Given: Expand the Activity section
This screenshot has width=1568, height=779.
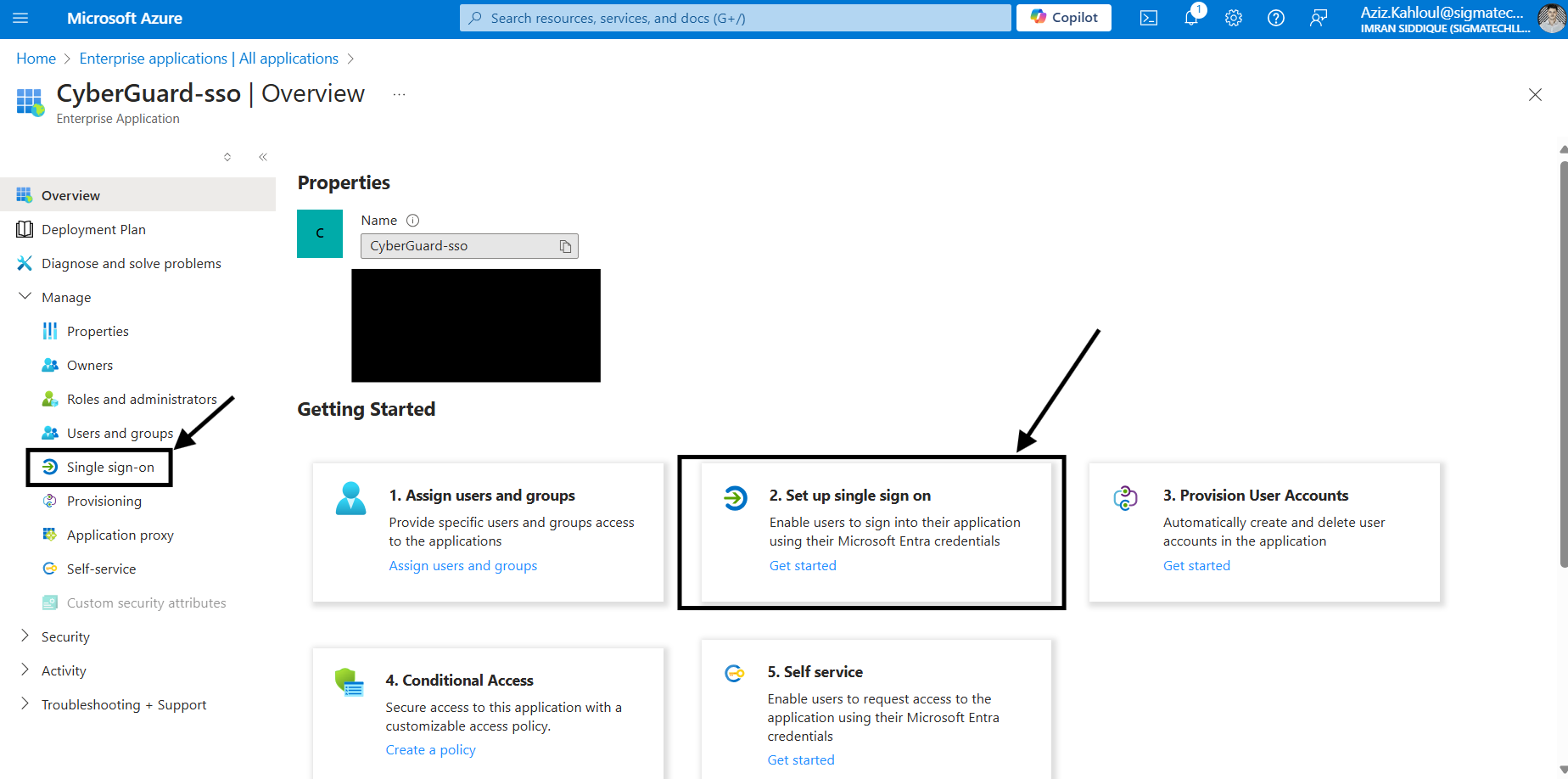Looking at the screenshot, I should pos(25,670).
